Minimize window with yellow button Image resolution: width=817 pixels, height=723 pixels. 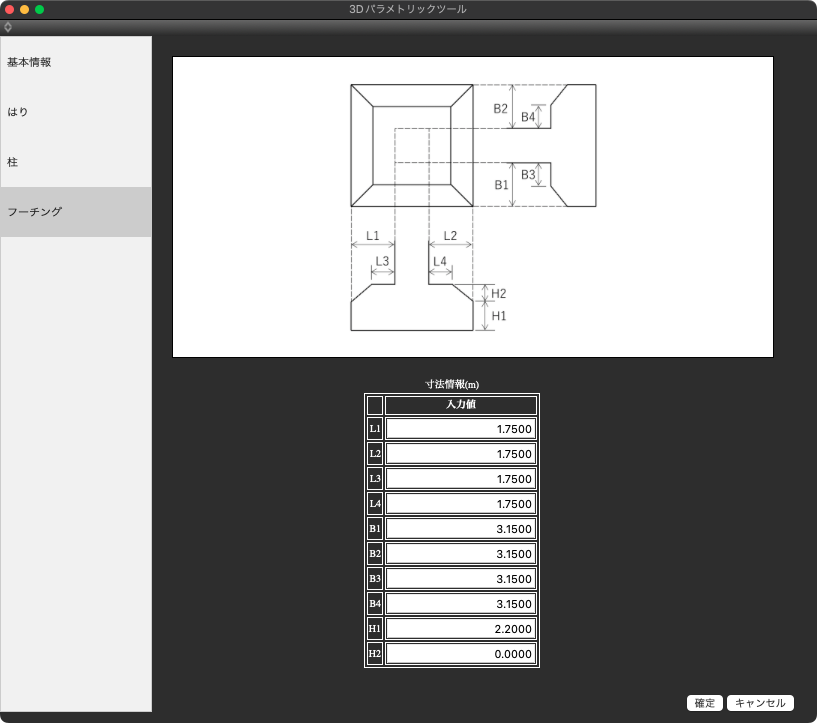point(24,9)
